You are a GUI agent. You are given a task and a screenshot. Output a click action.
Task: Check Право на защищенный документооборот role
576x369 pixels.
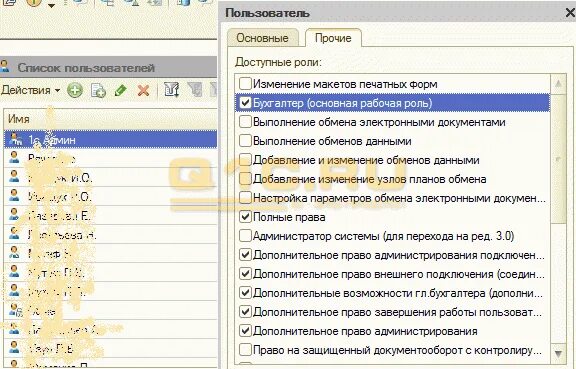245,350
